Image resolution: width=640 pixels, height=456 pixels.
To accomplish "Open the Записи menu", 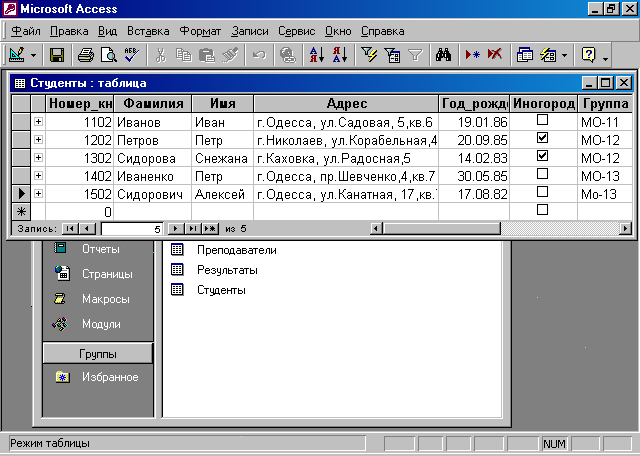I will (x=250, y=31).
